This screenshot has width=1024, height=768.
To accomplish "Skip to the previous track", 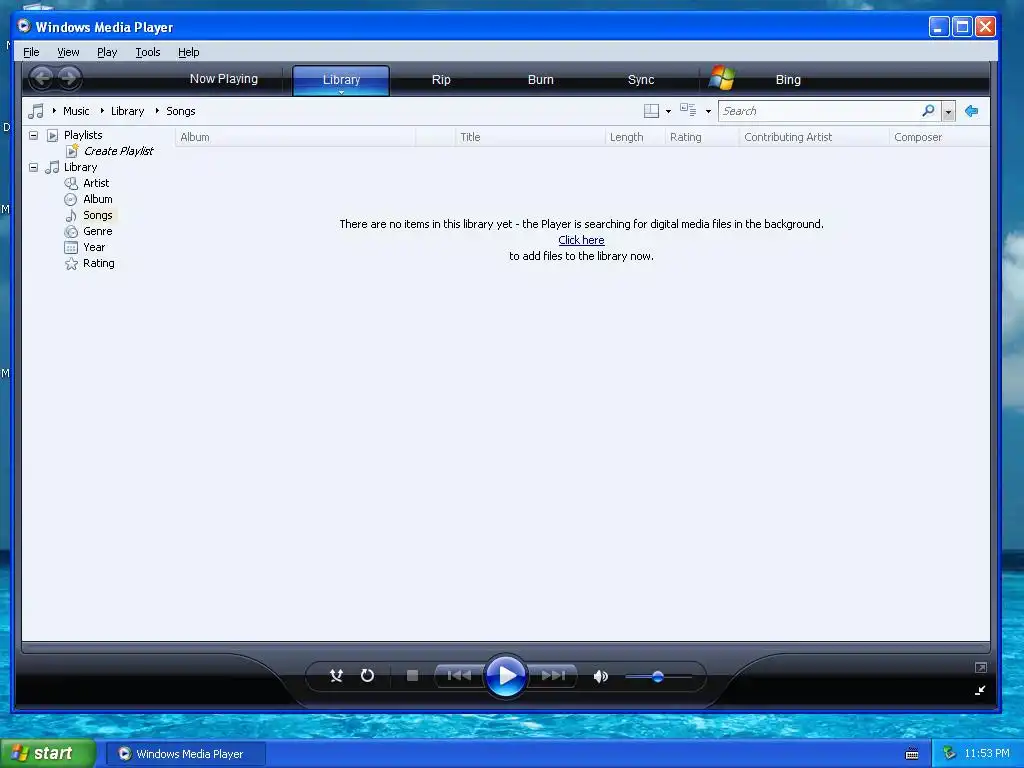I will 459,675.
